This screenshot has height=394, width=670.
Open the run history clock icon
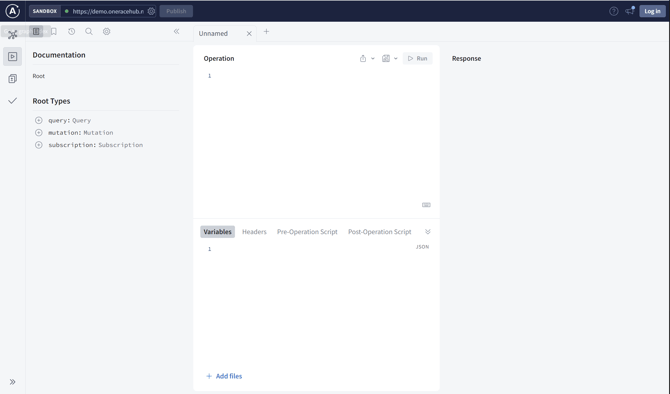[x=71, y=32]
